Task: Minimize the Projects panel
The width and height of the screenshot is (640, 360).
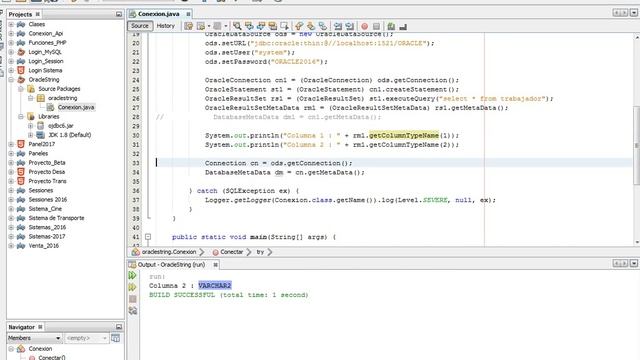Action: pos(119,14)
